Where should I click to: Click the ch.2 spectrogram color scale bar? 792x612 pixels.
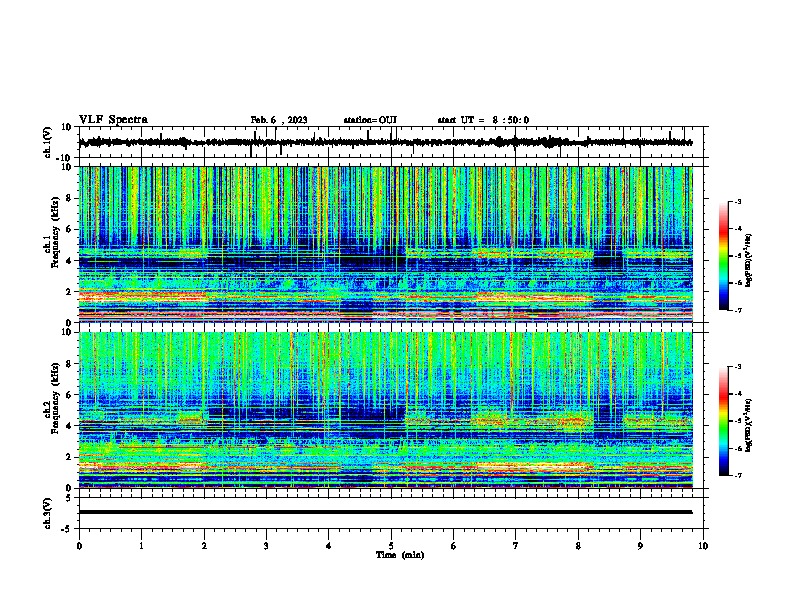click(724, 421)
